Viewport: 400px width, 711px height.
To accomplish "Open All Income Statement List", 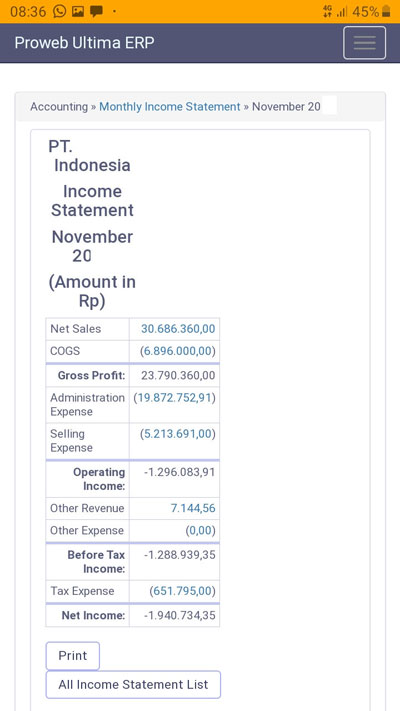I will pyautogui.click(x=133, y=684).
